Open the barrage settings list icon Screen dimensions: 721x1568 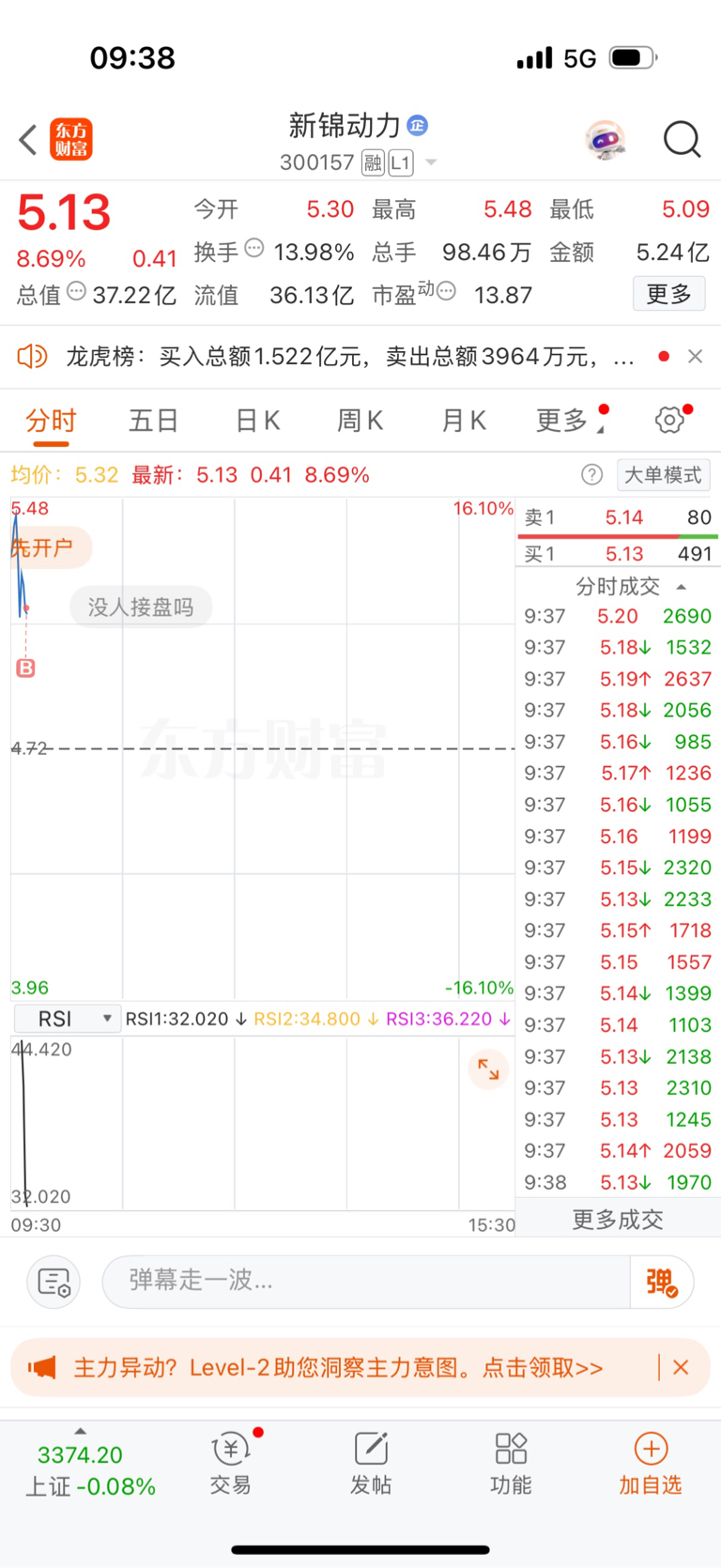point(54,1282)
